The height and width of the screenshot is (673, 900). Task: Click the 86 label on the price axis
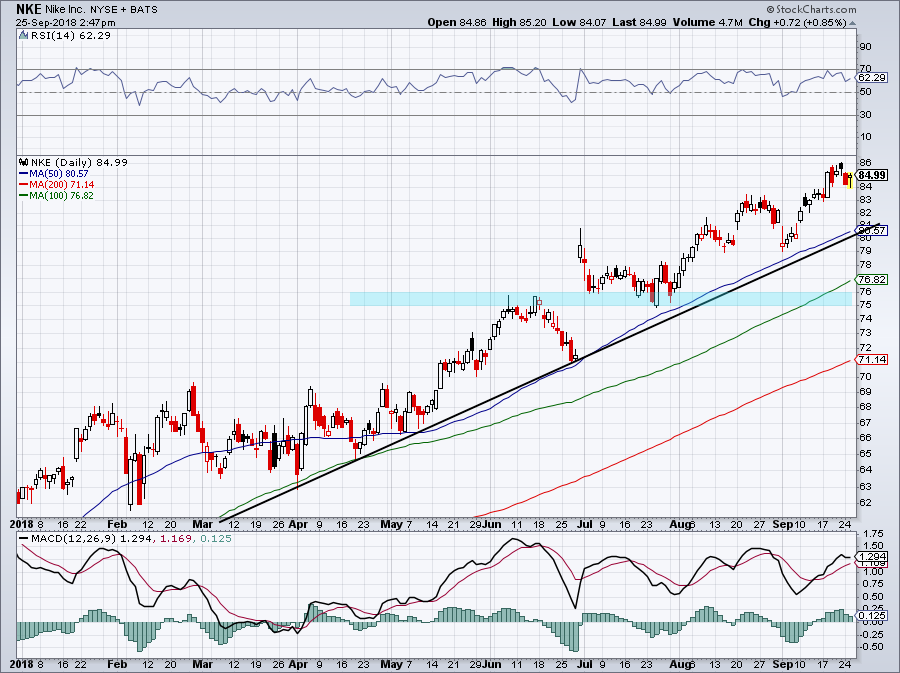(x=866, y=163)
